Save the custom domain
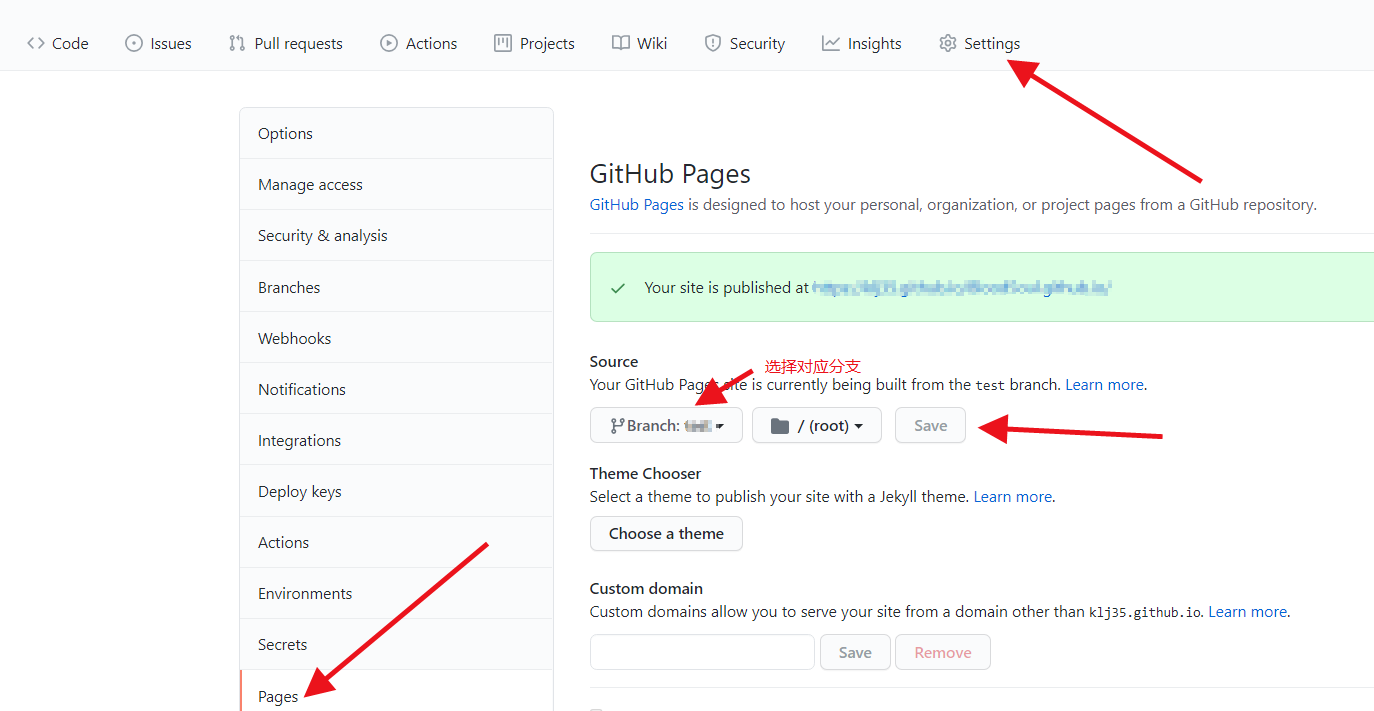1374x711 pixels. [x=855, y=652]
